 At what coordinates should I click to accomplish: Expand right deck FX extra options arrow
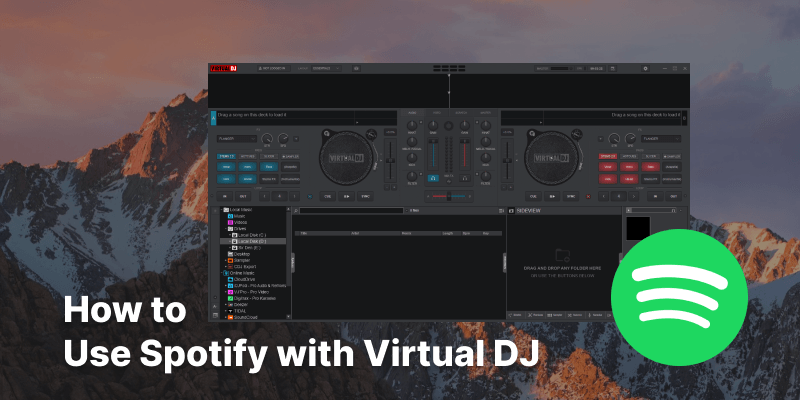(x=601, y=139)
